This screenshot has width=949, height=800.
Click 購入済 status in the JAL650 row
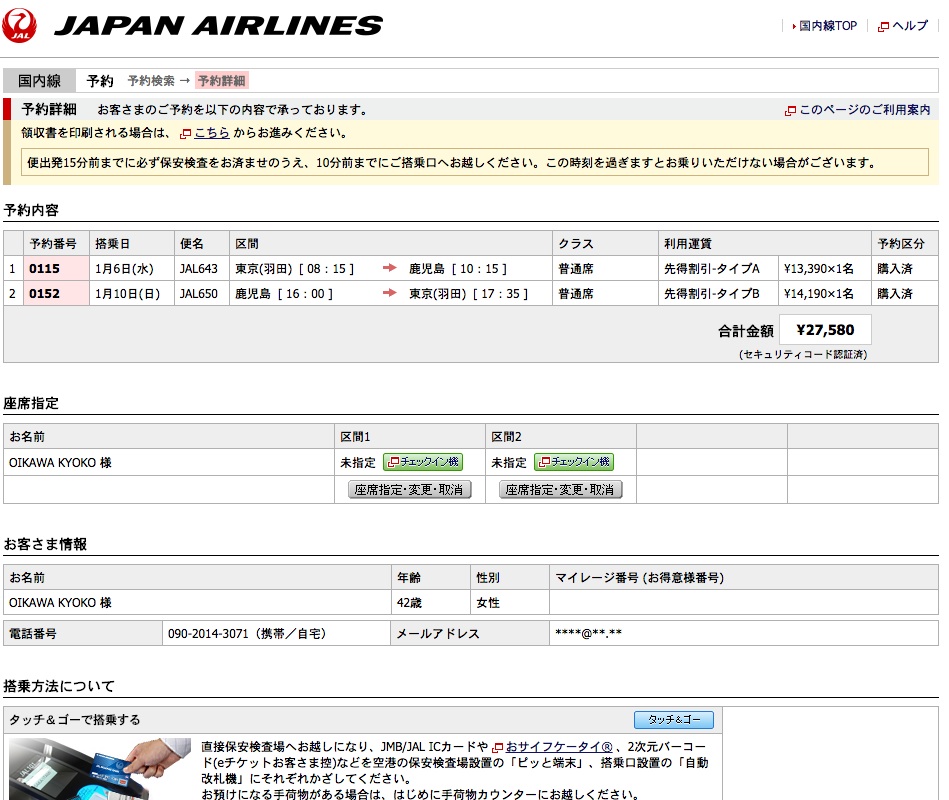pos(895,293)
